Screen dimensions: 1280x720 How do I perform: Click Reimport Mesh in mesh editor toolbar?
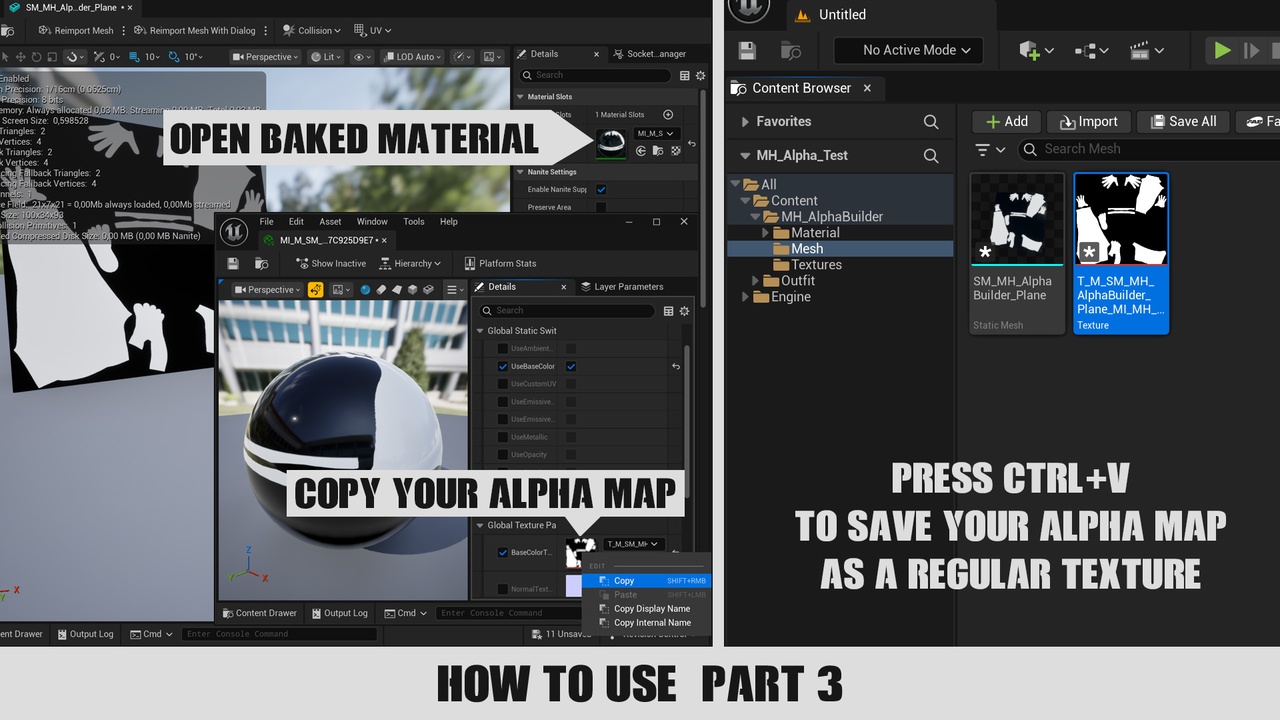pos(76,30)
